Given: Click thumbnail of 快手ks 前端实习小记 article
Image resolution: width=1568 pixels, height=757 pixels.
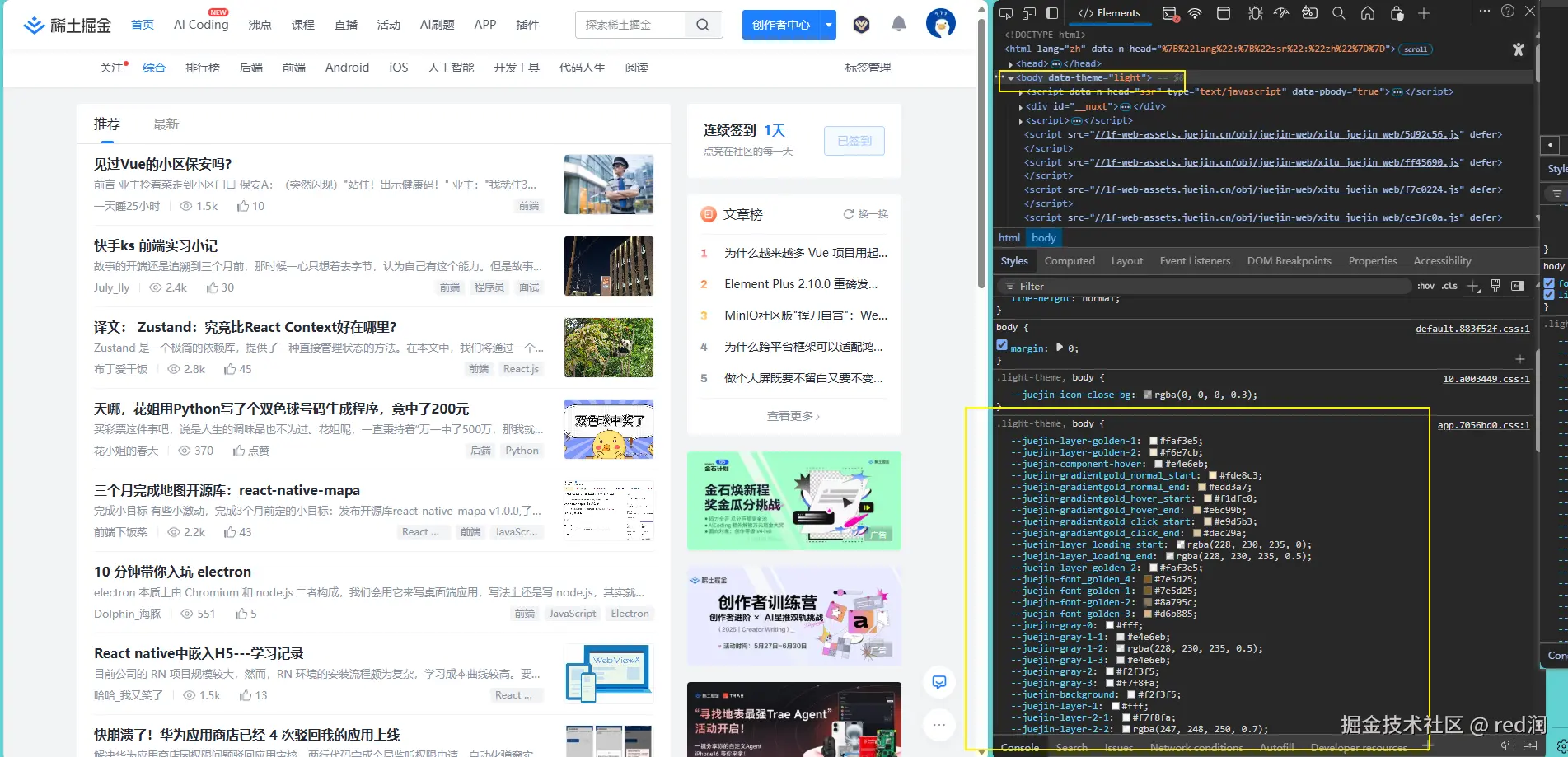Looking at the screenshot, I should click(609, 266).
